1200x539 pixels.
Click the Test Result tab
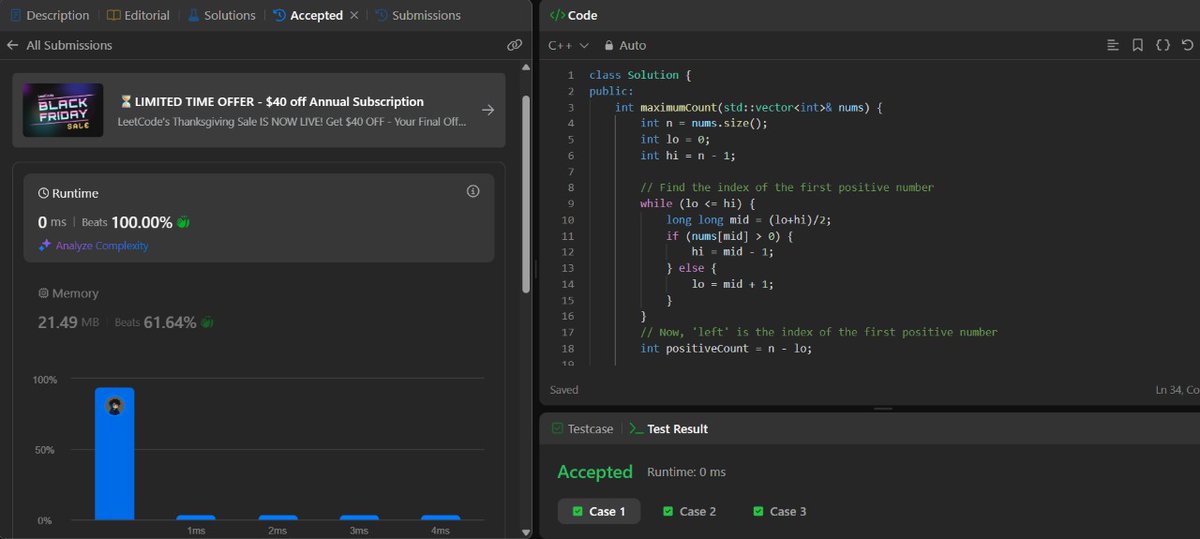pos(668,428)
